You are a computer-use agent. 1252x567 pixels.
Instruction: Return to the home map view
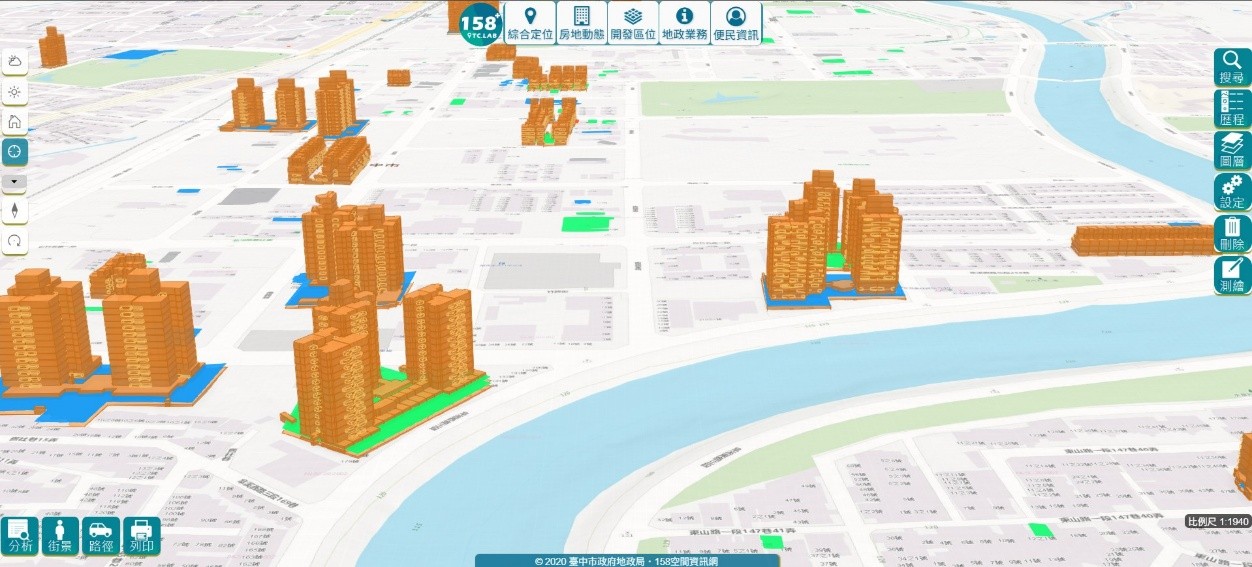tap(15, 122)
